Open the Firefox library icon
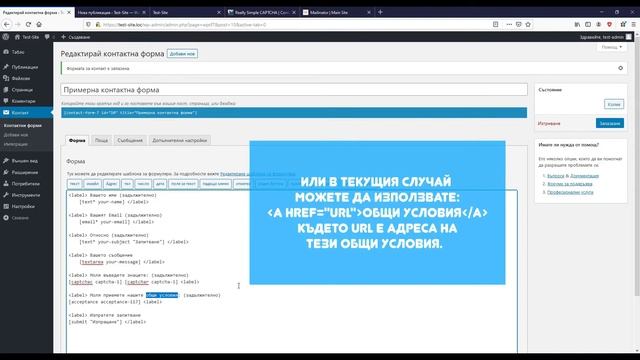The height and width of the screenshot is (360, 640). (577, 24)
